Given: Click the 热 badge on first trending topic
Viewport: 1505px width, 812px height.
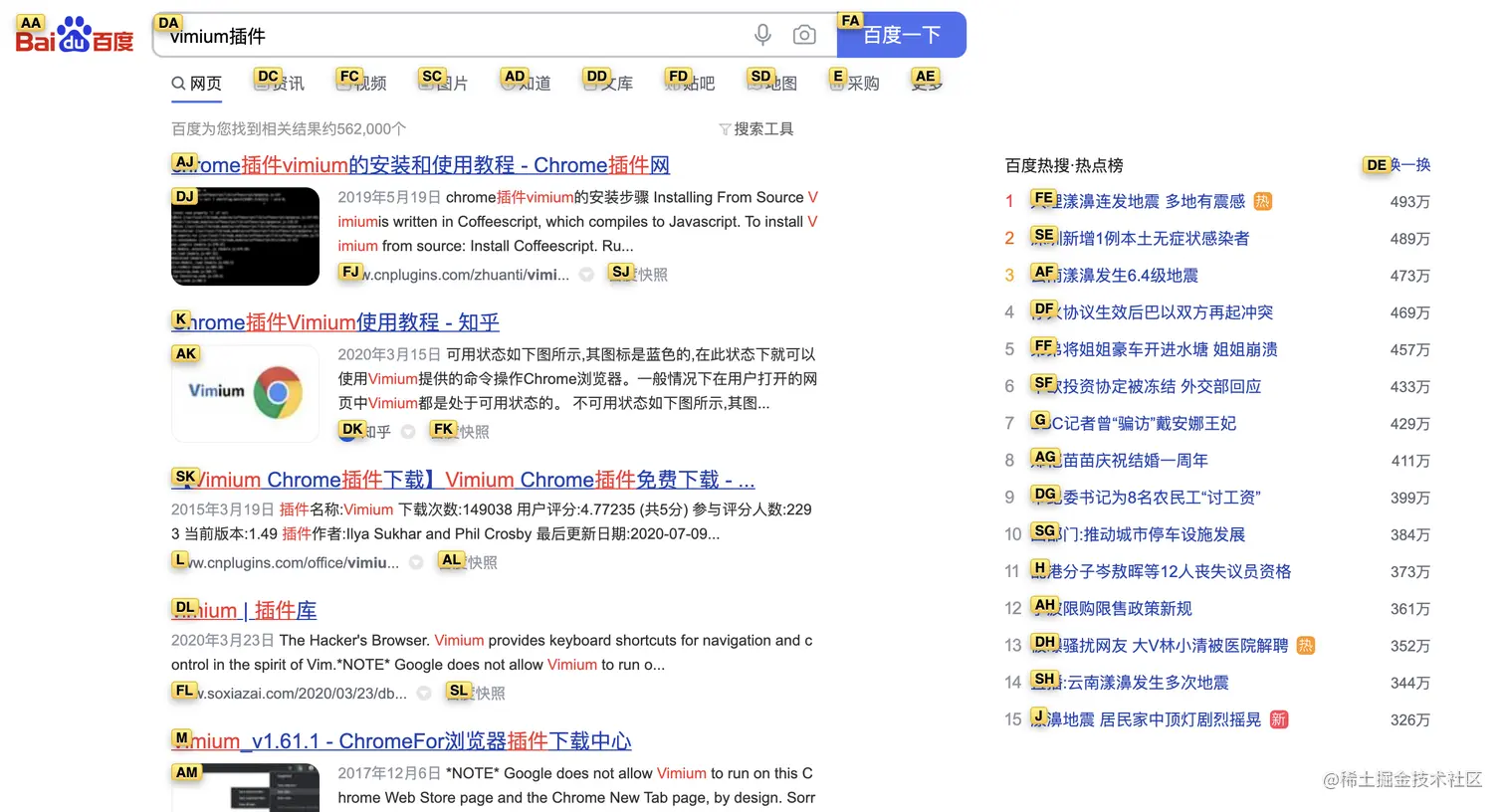Looking at the screenshot, I should tap(1262, 201).
